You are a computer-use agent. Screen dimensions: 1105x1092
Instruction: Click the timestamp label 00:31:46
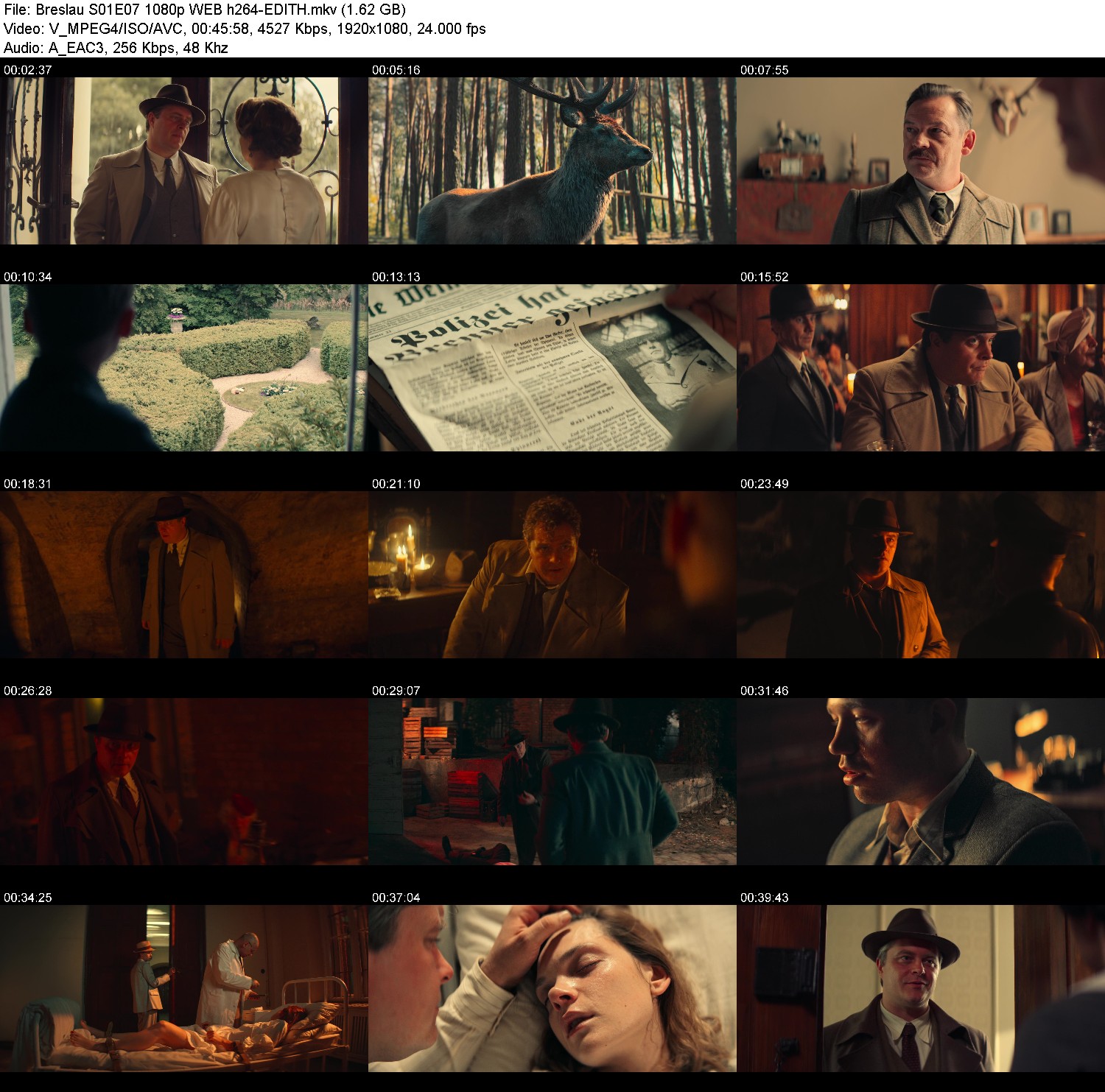point(765,691)
